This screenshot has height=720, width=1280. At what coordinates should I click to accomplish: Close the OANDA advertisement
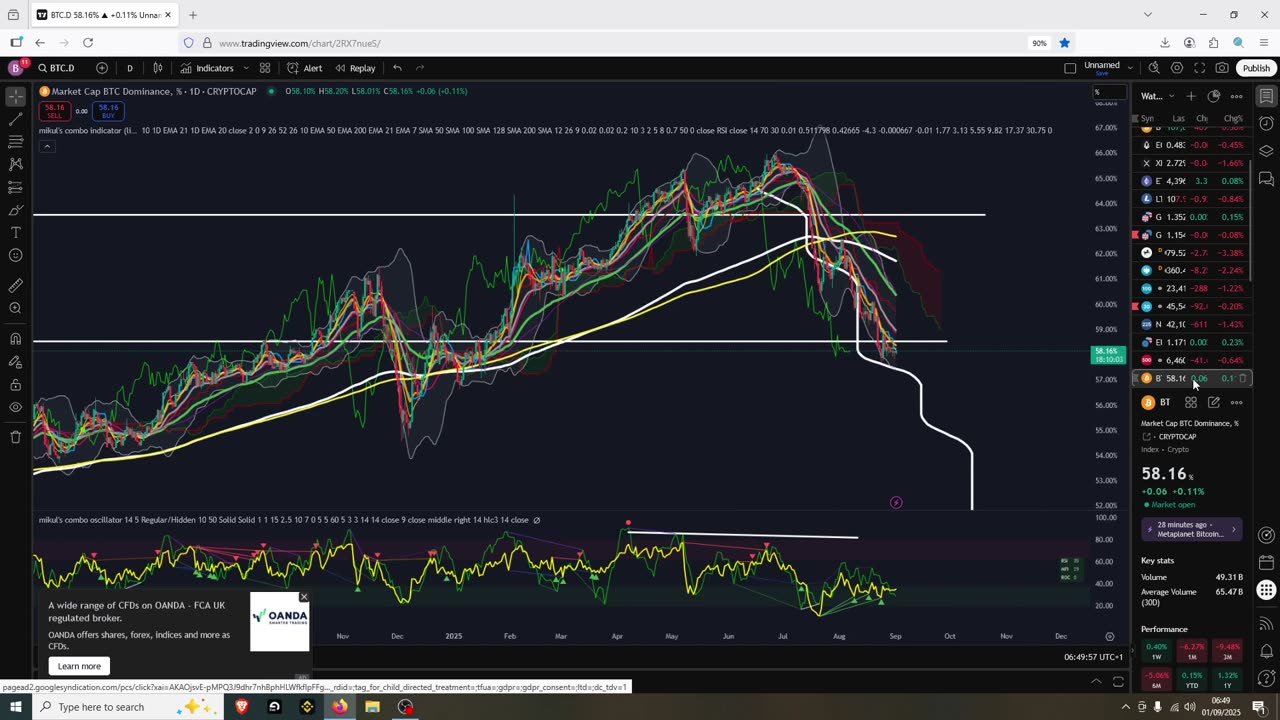coord(304,597)
